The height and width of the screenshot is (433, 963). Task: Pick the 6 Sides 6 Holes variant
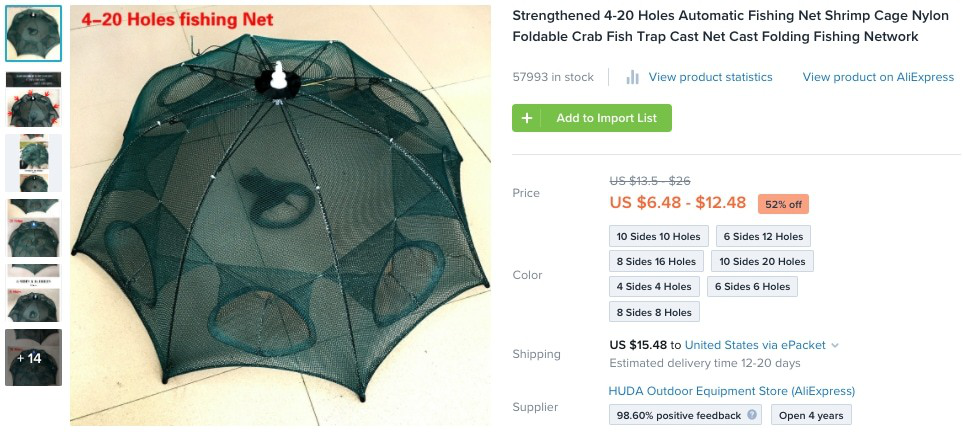(x=752, y=286)
